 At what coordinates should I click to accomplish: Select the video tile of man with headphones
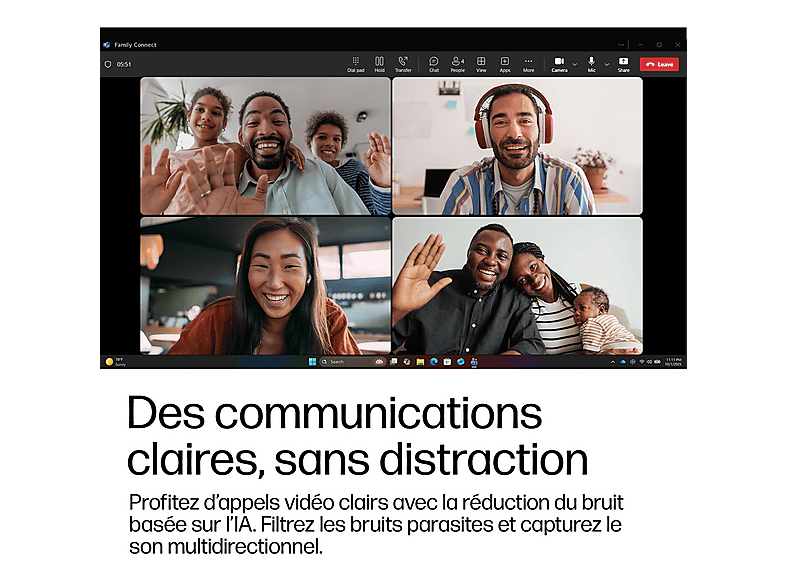click(x=517, y=146)
